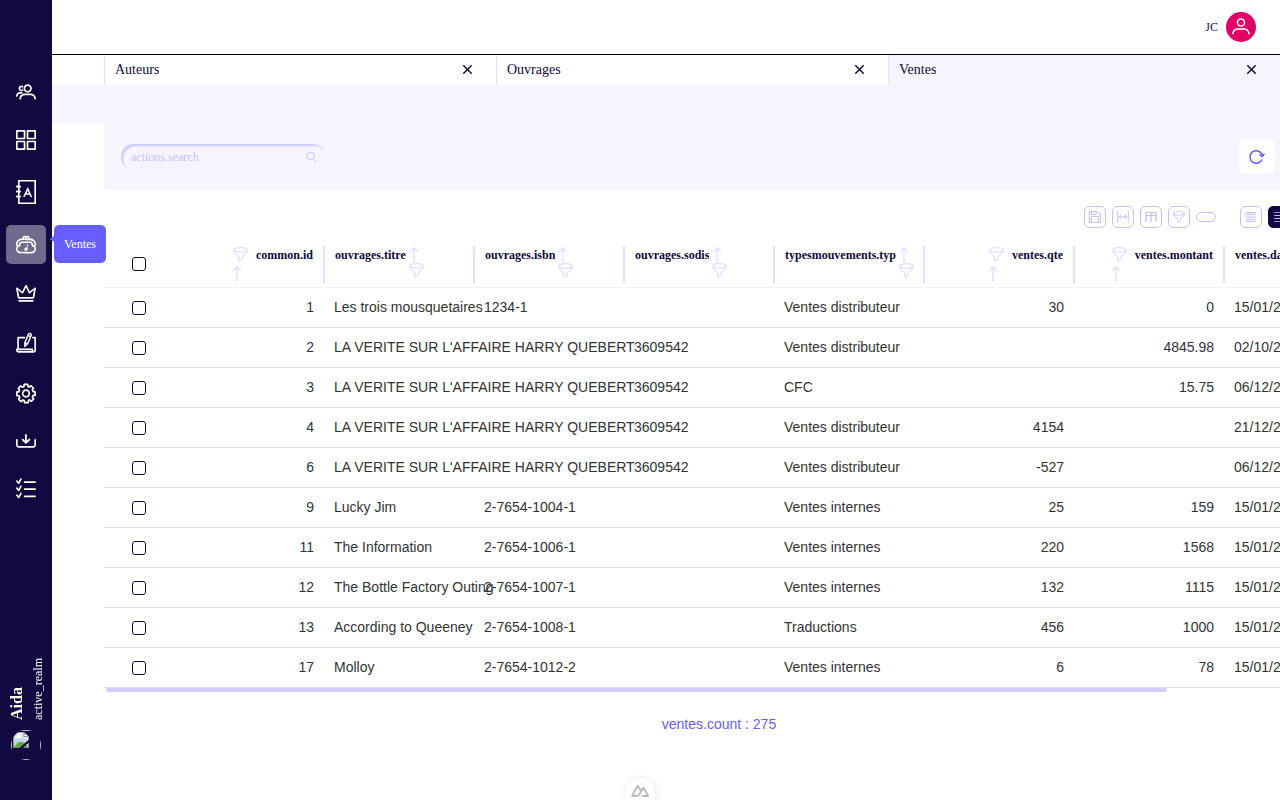Viewport: 1280px width, 800px height.
Task: Sort by ventes.montant using its arrow
Action: [x=1116, y=274]
